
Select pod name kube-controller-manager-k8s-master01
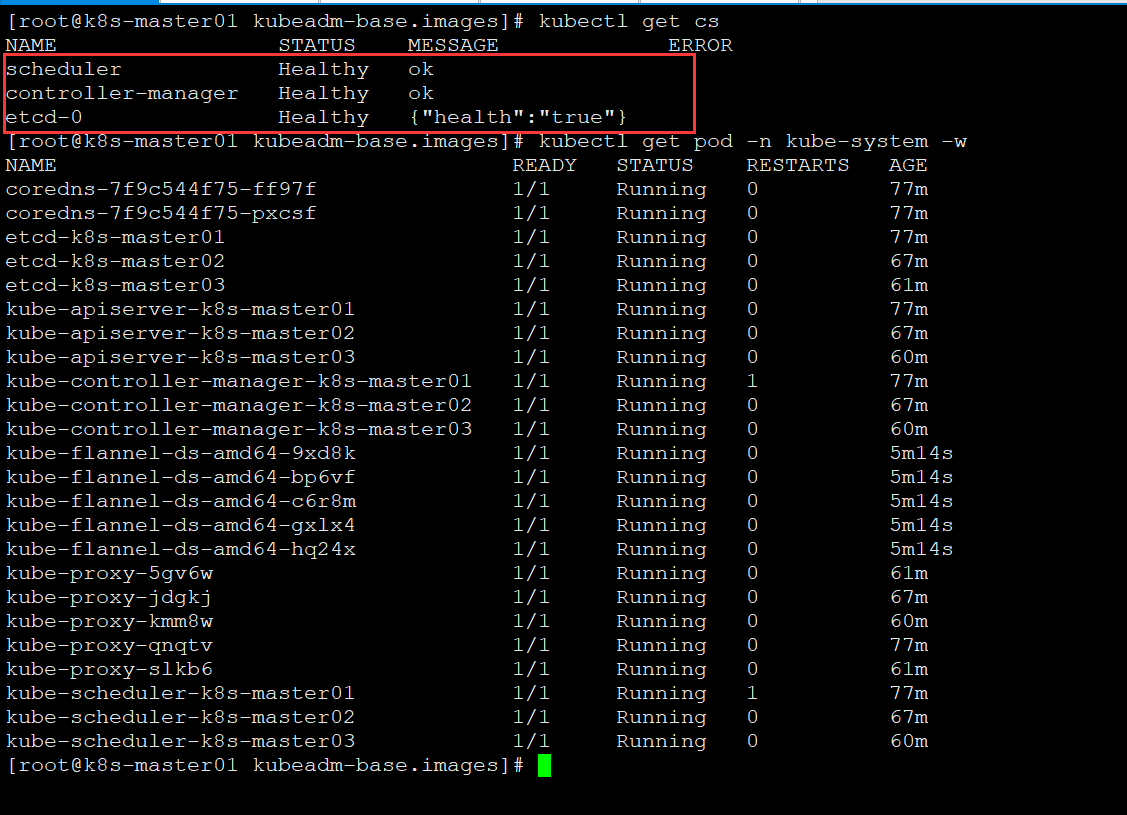point(239,381)
